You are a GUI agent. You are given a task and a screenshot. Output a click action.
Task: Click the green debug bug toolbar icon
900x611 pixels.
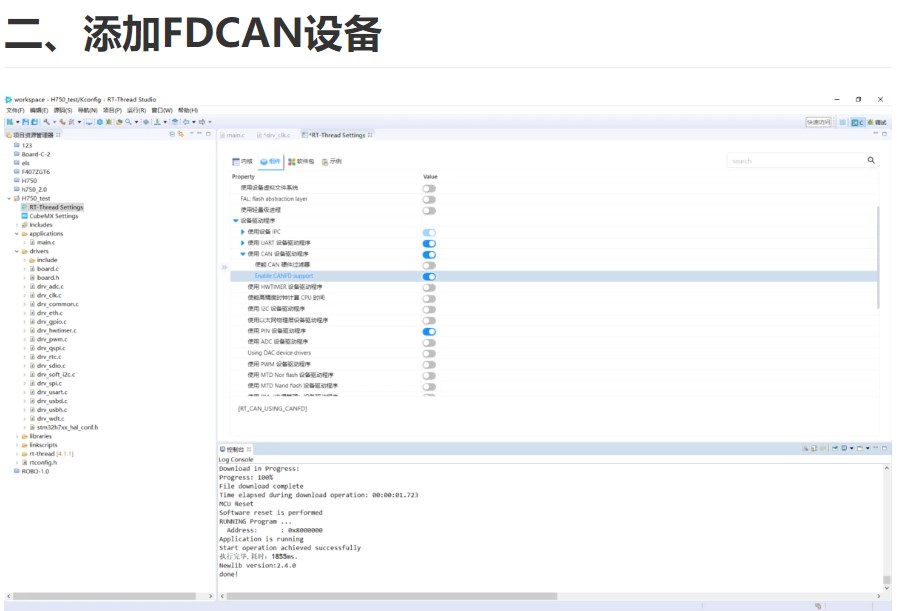coord(108,122)
